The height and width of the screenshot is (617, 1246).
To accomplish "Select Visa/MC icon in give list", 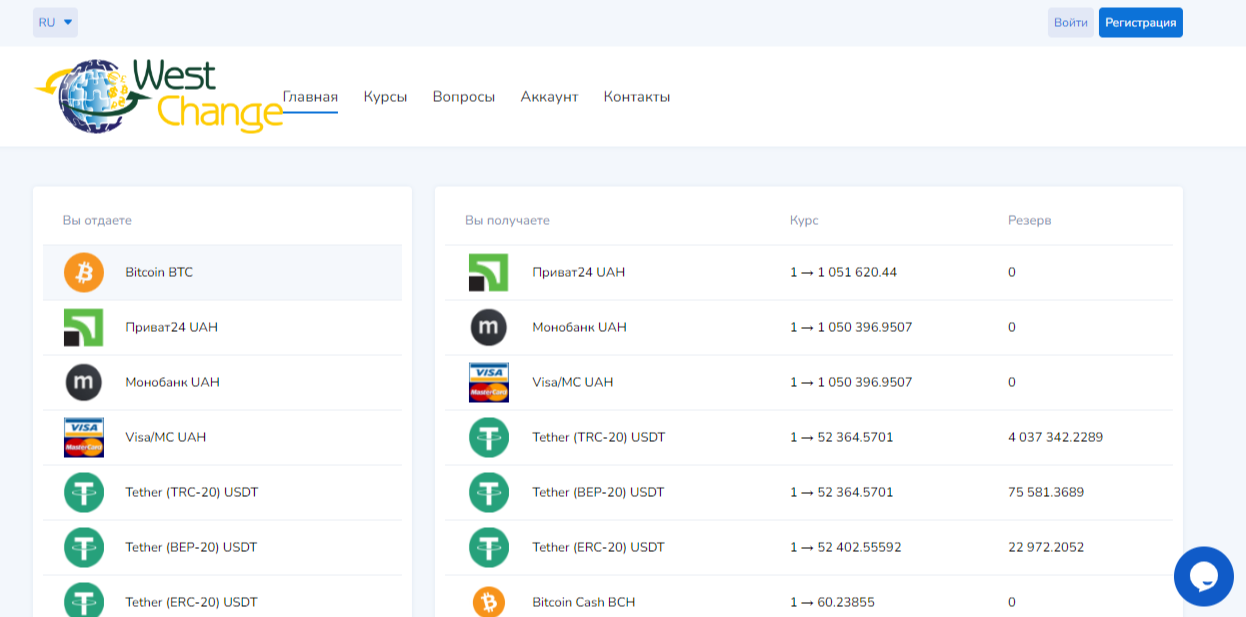I will click(84, 437).
